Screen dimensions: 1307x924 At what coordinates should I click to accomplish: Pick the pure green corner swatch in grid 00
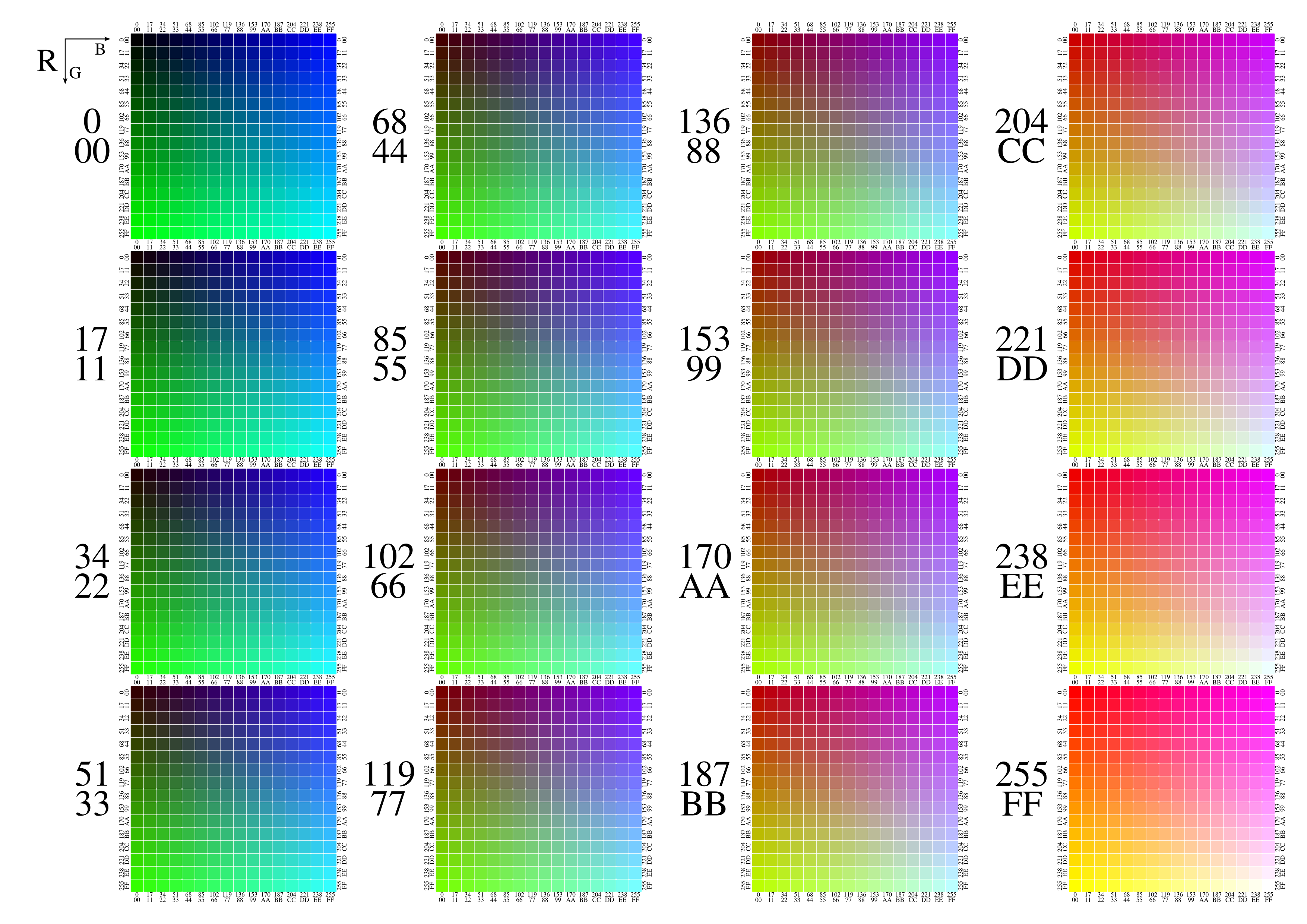coord(137,233)
